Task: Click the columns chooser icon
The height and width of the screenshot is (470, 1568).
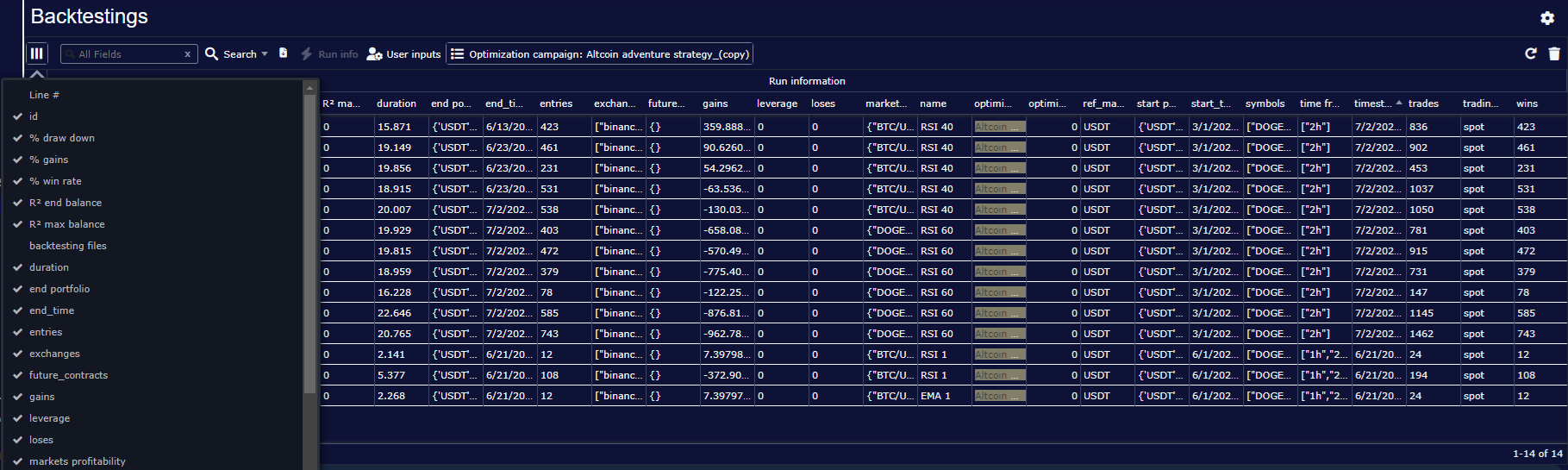Action: click(36, 53)
